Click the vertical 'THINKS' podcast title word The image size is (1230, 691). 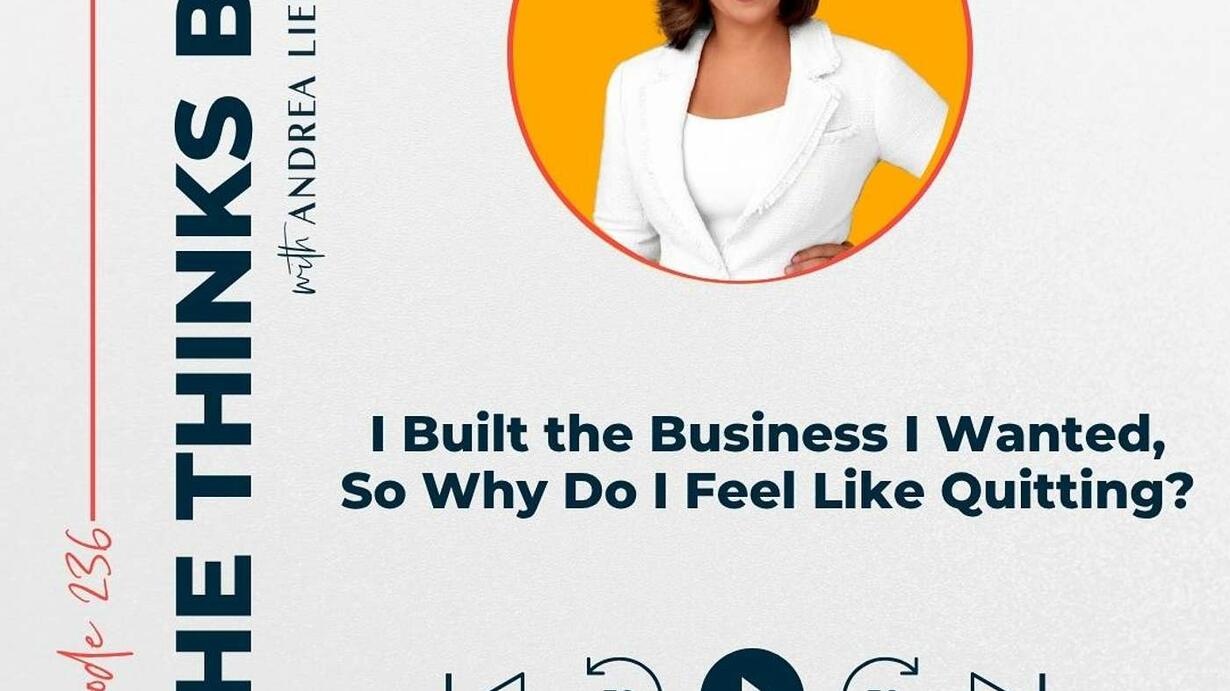coord(214,309)
